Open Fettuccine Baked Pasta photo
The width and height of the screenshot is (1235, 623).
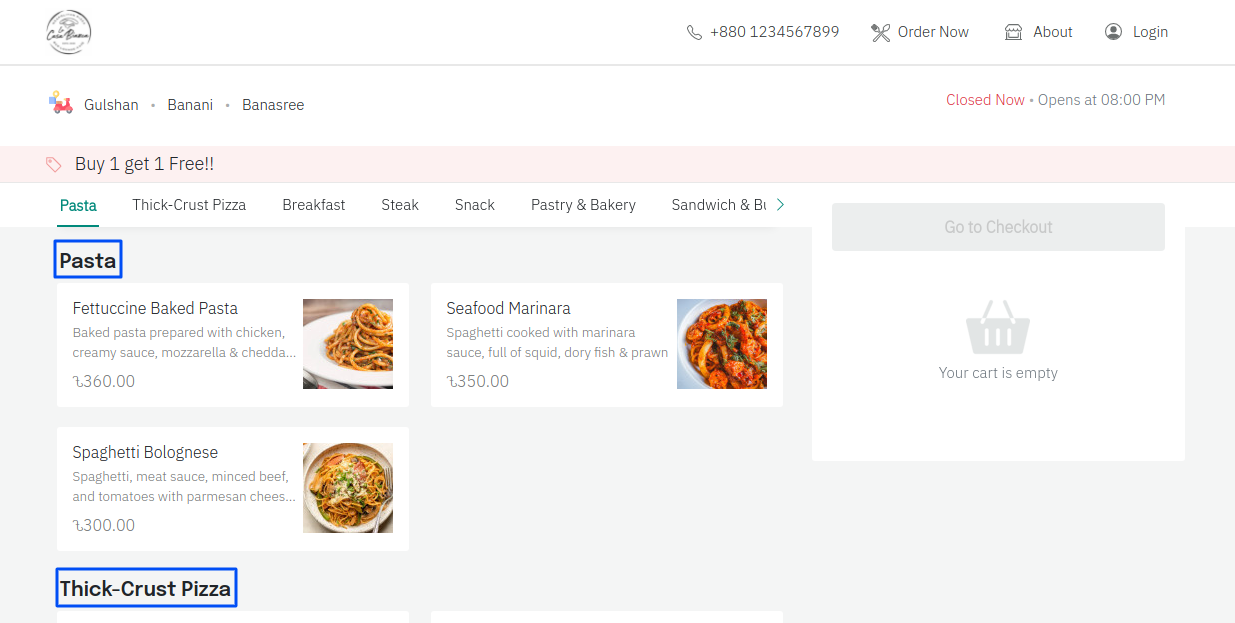(x=347, y=344)
